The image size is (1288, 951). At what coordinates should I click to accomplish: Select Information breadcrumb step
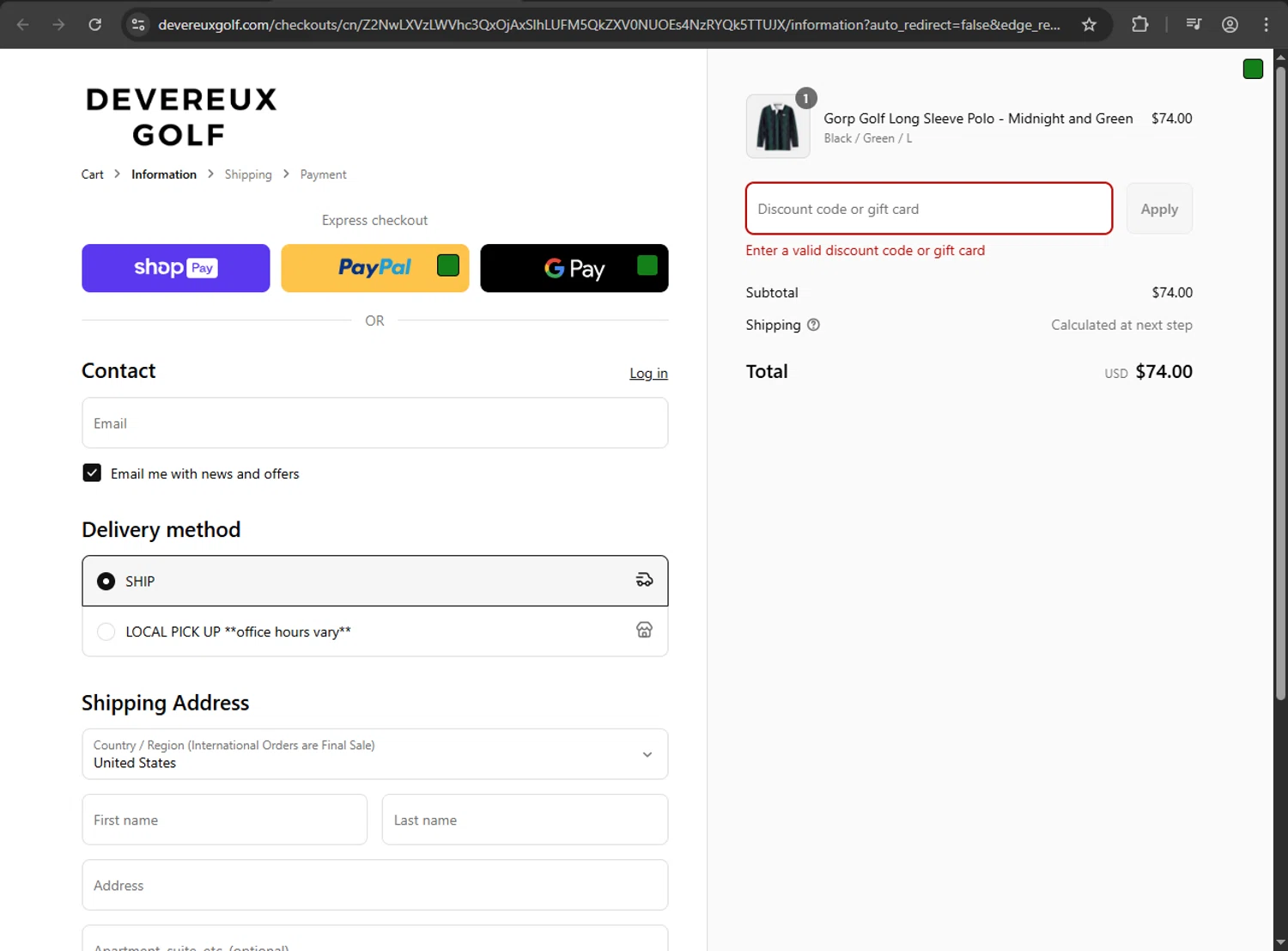(164, 174)
